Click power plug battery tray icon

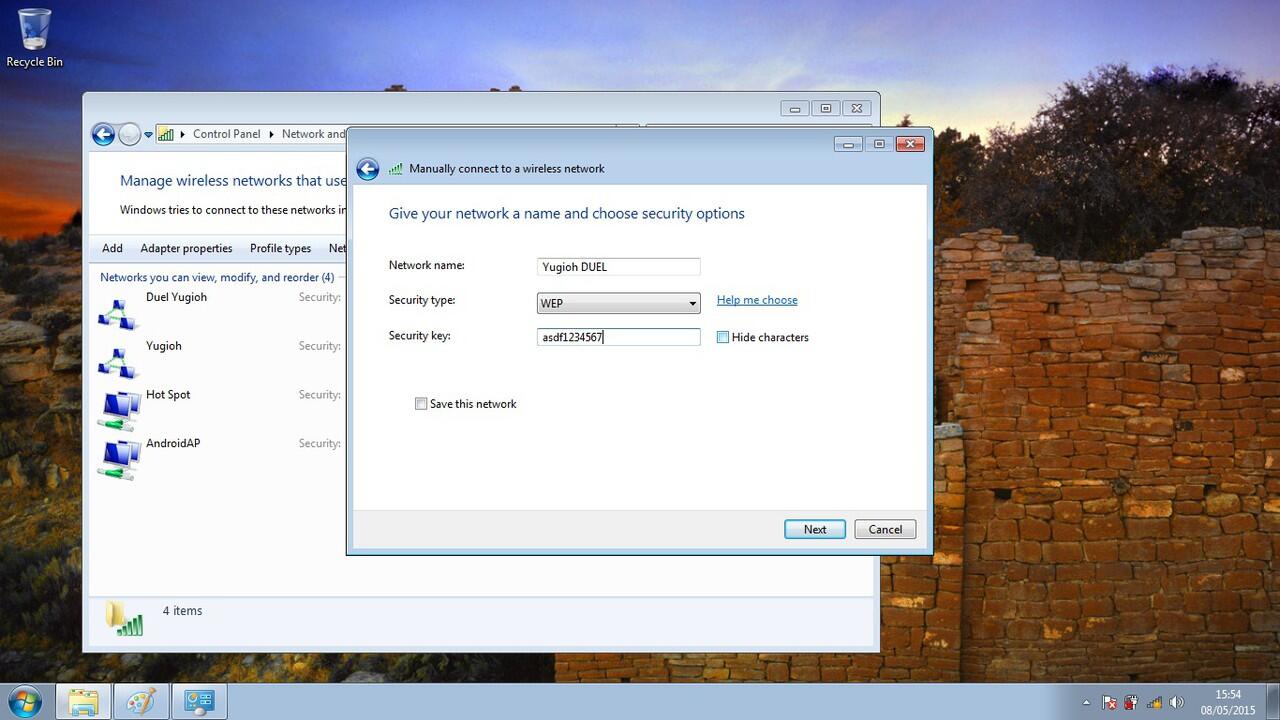point(1132,702)
